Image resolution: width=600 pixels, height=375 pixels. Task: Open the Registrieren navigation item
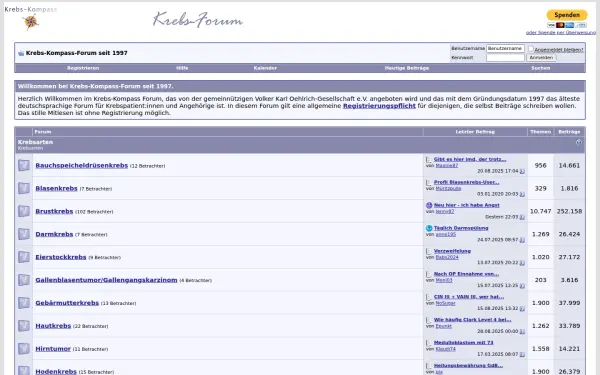[x=83, y=68]
